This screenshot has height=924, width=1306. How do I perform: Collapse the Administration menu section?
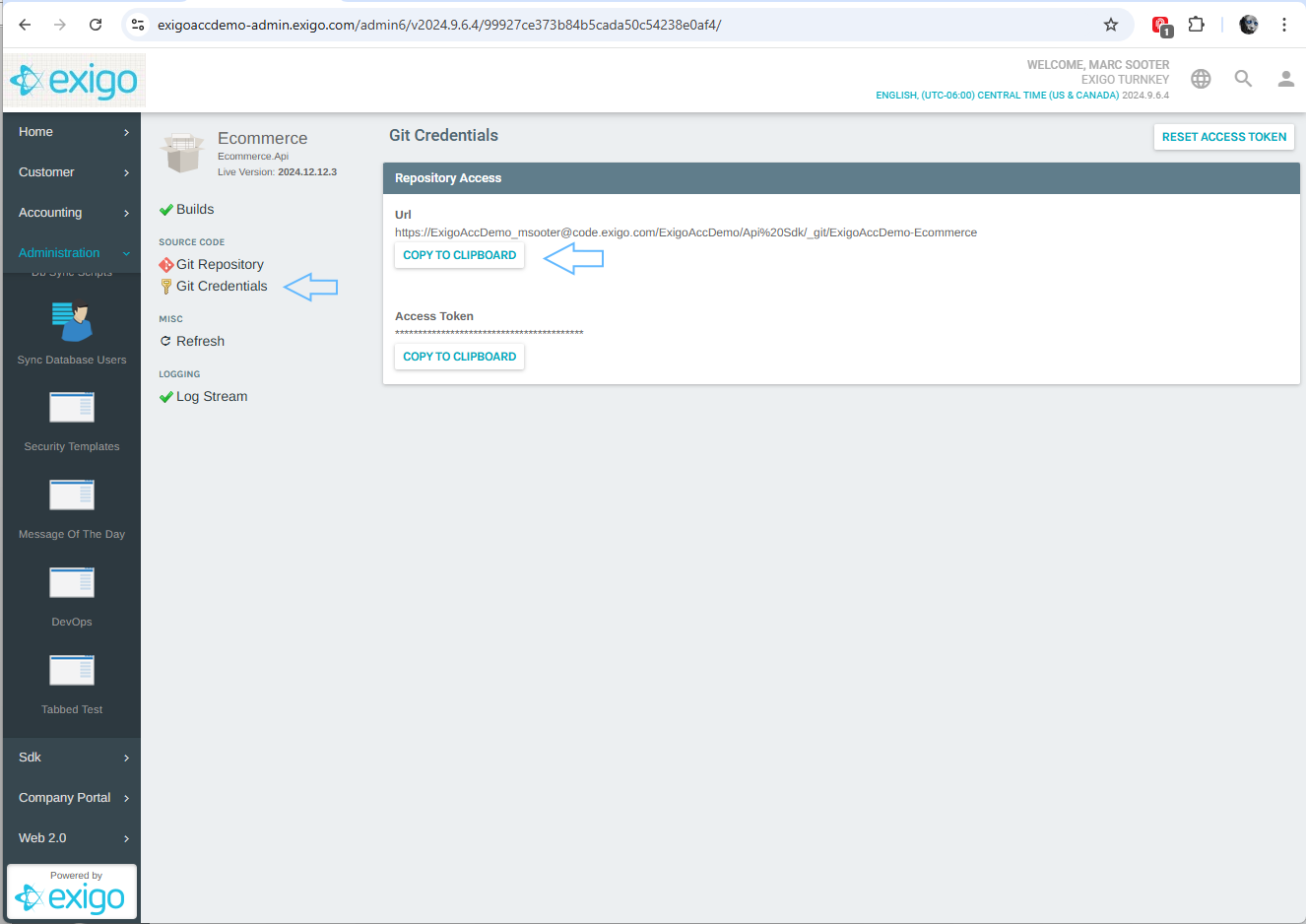(x=71, y=253)
